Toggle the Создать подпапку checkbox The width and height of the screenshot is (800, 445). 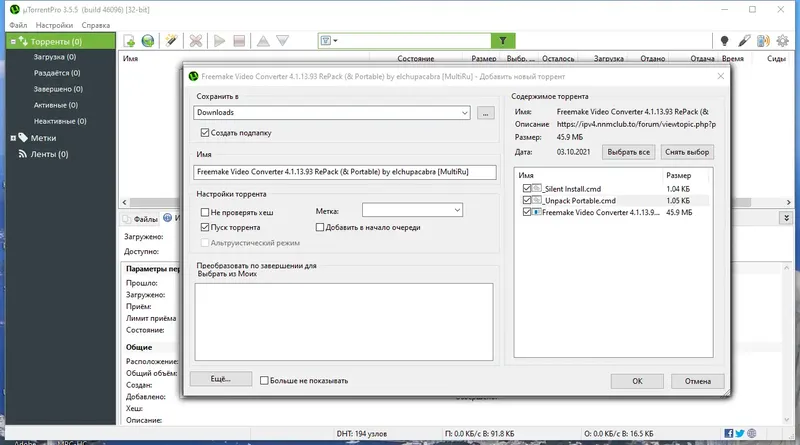tap(205, 133)
